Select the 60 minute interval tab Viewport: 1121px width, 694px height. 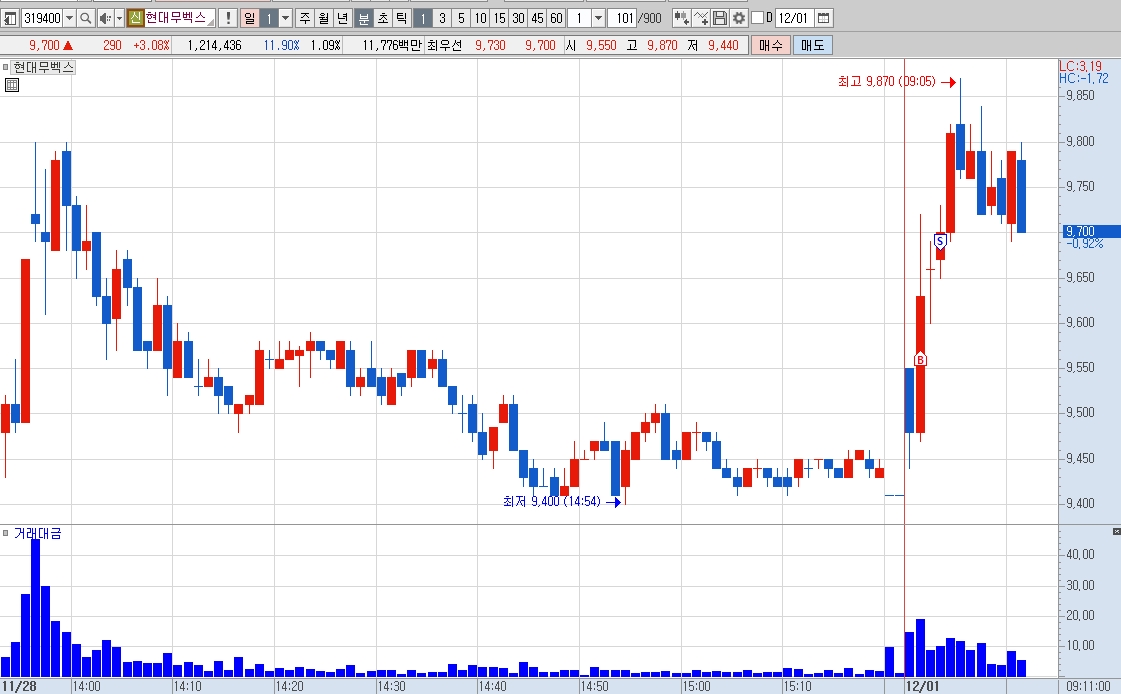click(x=556, y=18)
